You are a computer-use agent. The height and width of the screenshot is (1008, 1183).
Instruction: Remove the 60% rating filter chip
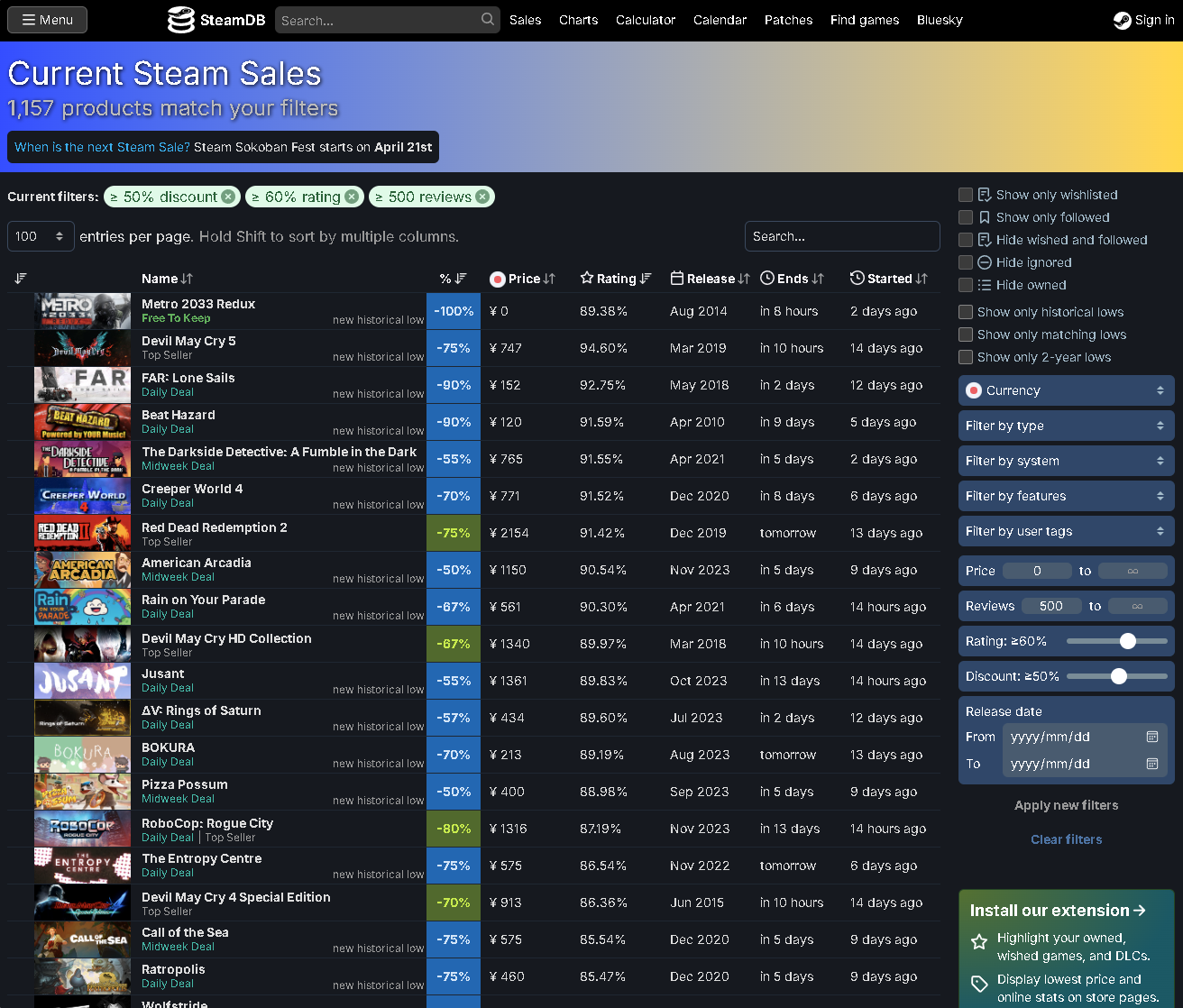(x=352, y=197)
